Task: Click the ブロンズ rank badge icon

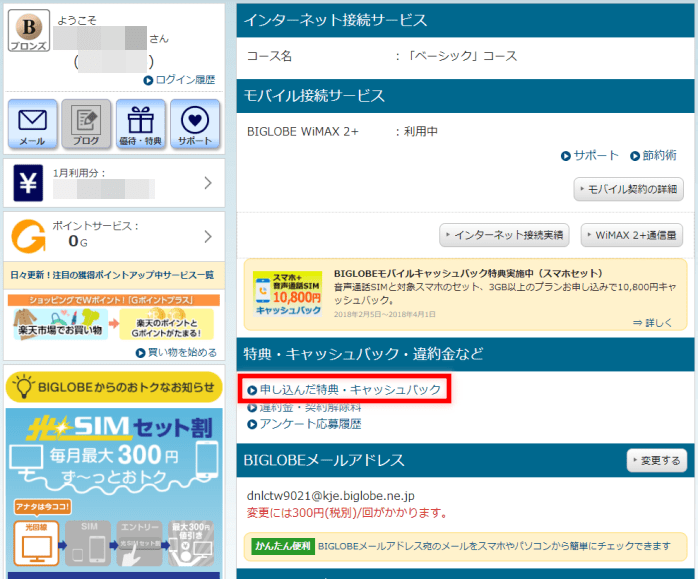Action: tap(29, 31)
